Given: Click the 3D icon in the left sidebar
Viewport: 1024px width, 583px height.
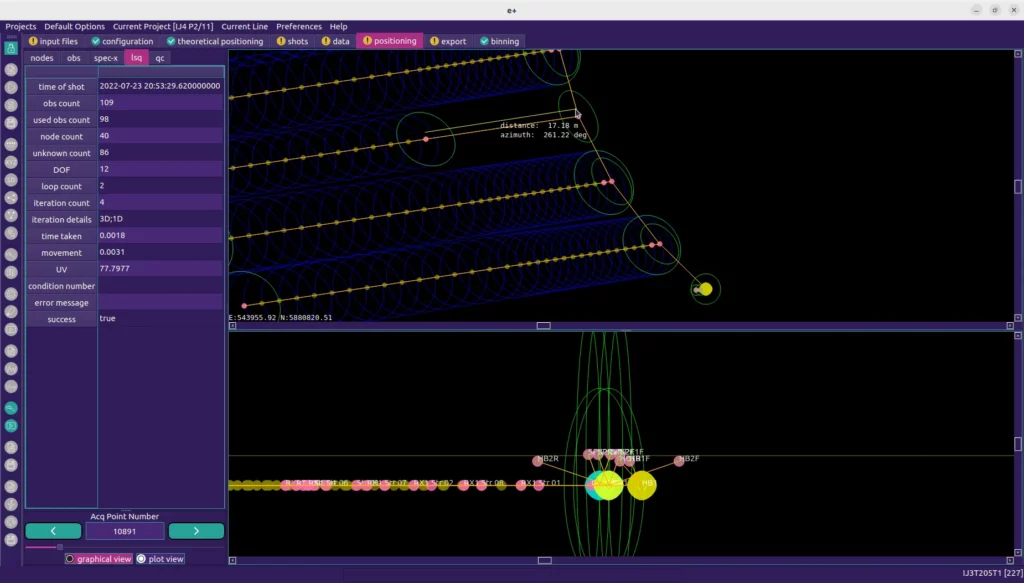Looking at the screenshot, I should pyautogui.click(x=11, y=180).
